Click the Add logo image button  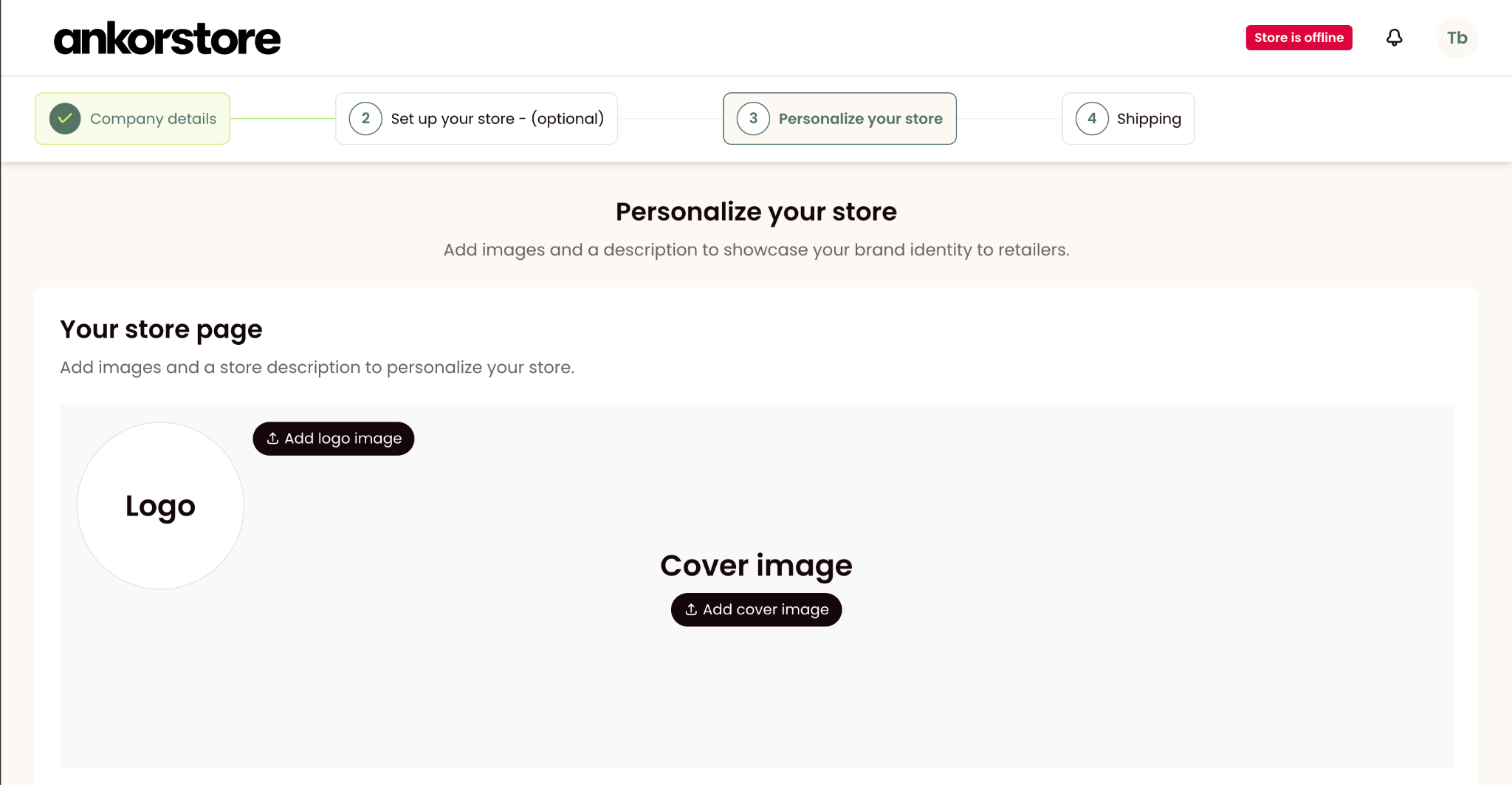tap(334, 439)
